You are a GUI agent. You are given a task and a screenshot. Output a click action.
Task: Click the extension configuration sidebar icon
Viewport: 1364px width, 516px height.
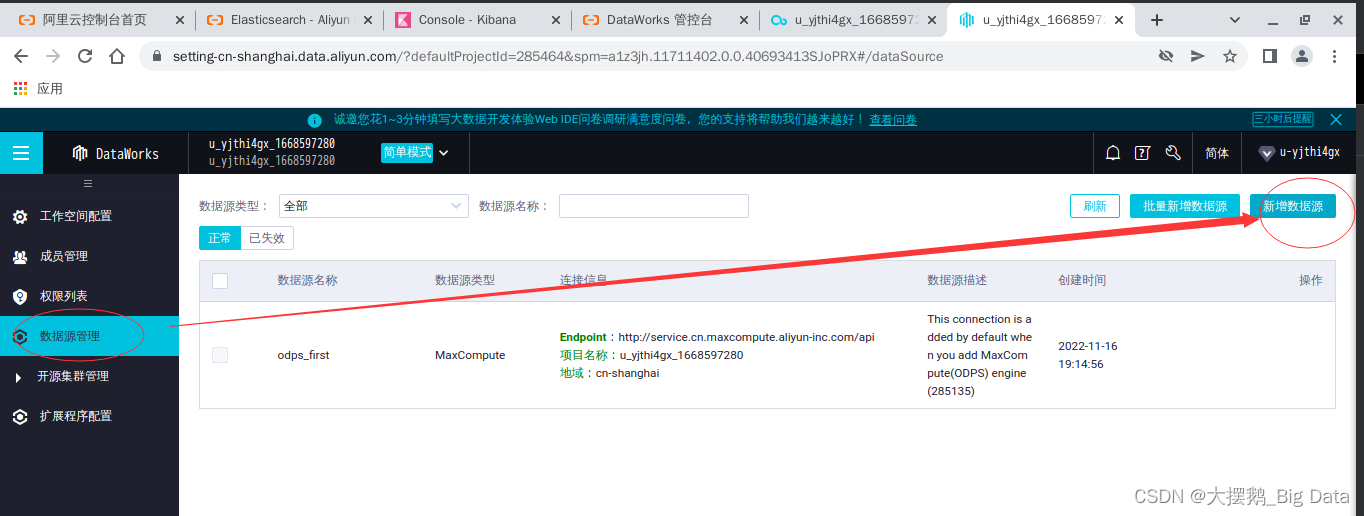point(20,417)
